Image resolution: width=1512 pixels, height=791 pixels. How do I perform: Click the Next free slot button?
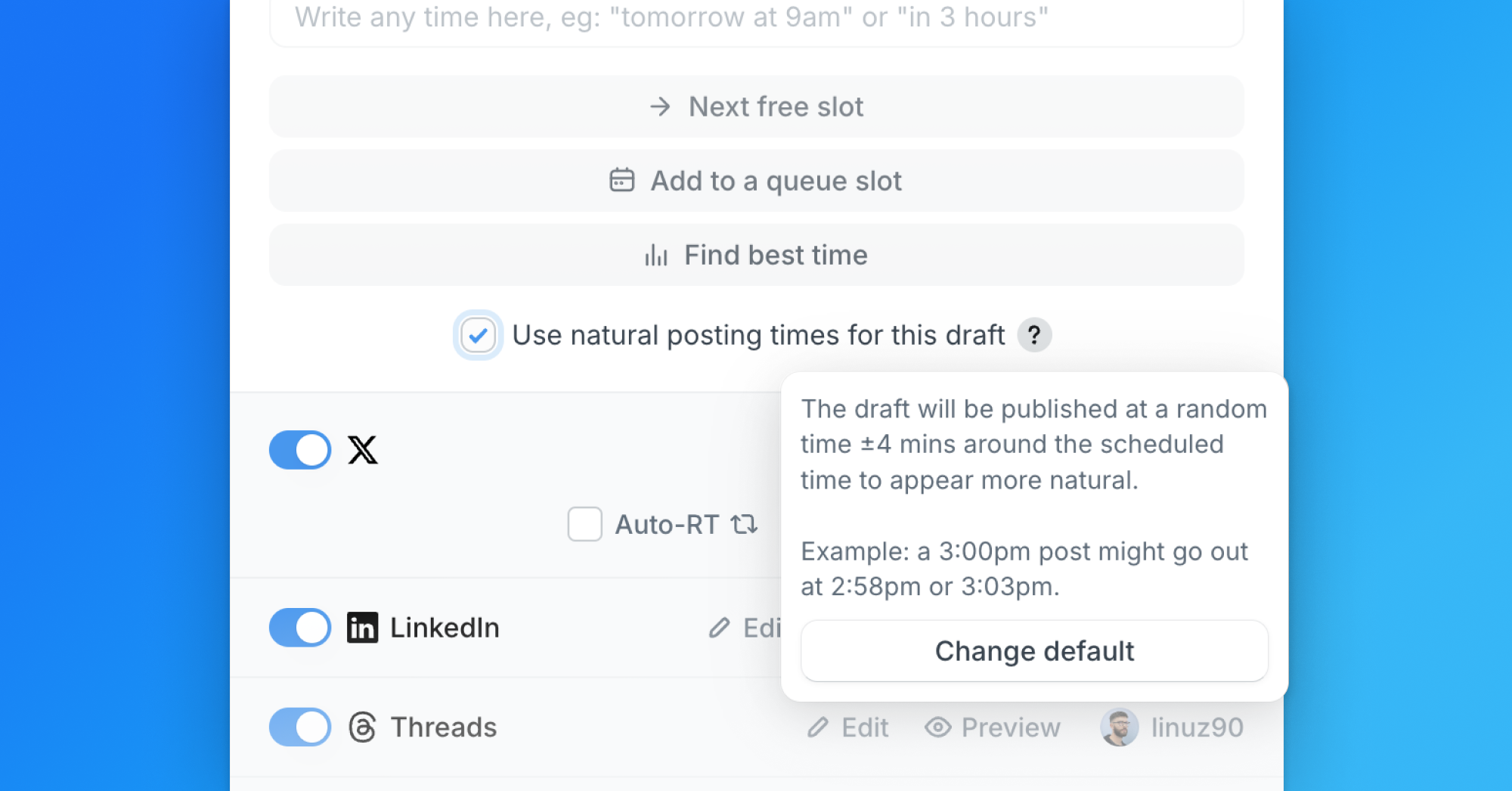coord(757,107)
